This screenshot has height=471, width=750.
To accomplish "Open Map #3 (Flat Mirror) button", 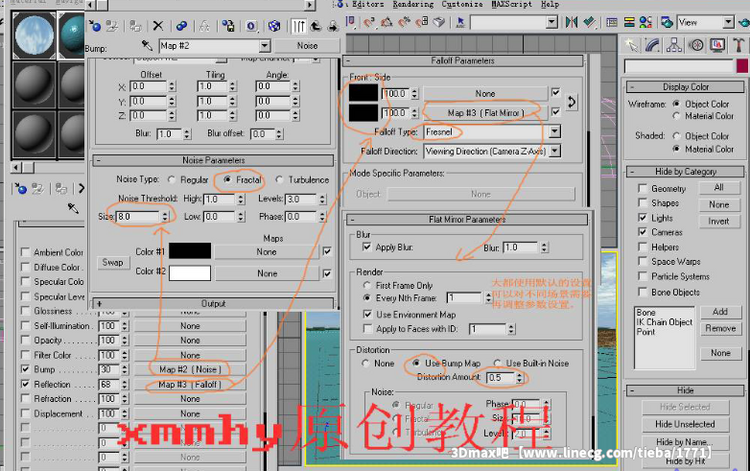I will click(x=485, y=113).
